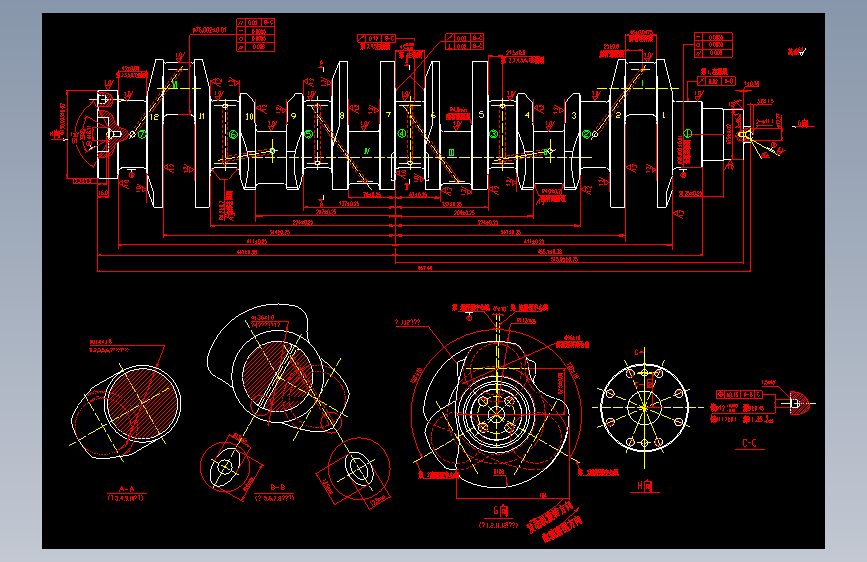The width and height of the screenshot is (867, 562).
Task: Select the yellow number "2" label
Action: 618,115
